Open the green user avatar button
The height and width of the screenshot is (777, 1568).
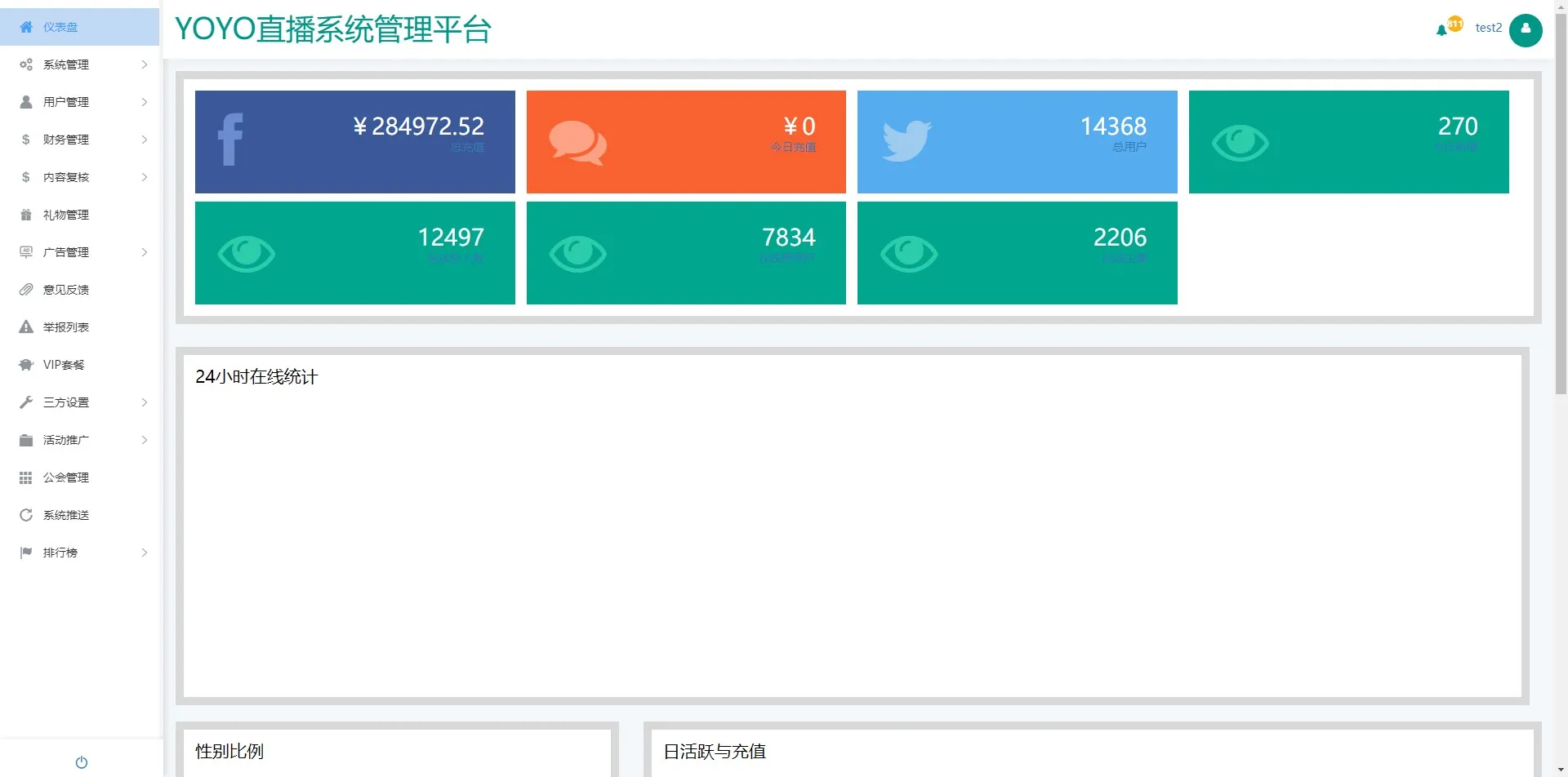(1526, 30)
